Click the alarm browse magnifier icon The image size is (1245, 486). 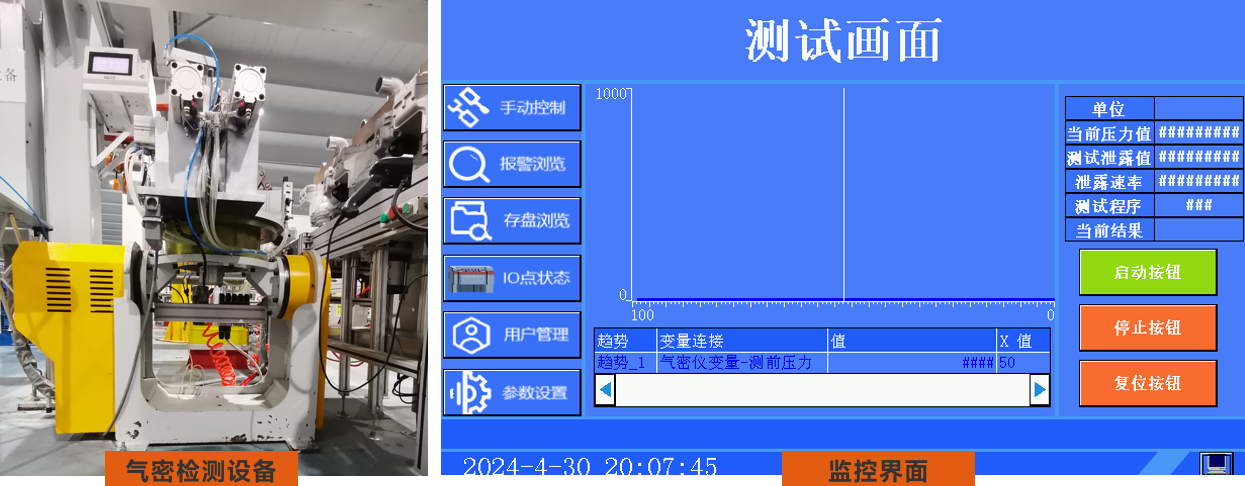tap(468, 164)
